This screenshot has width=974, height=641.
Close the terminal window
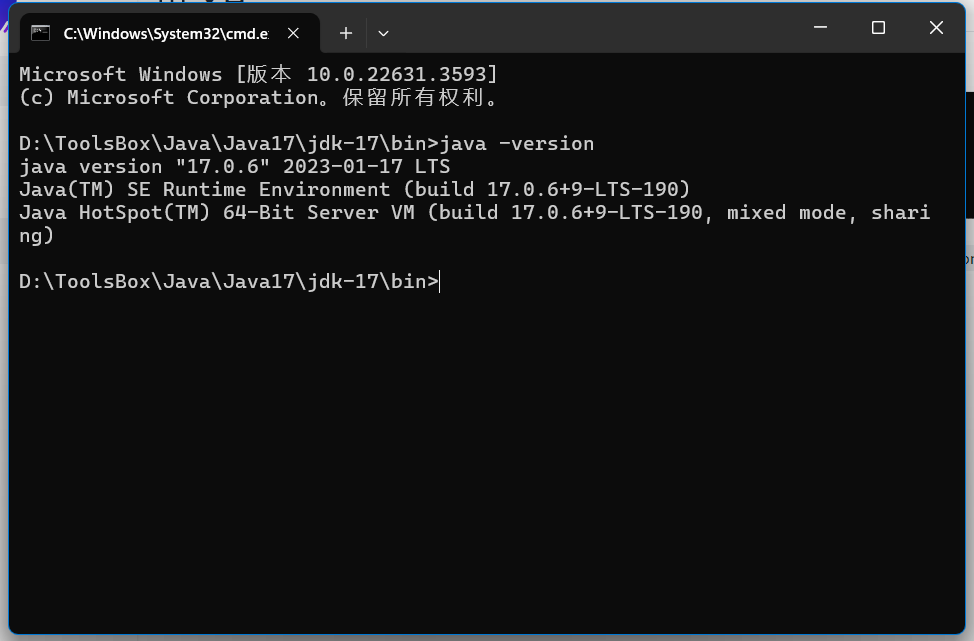[x=936, y=28]
